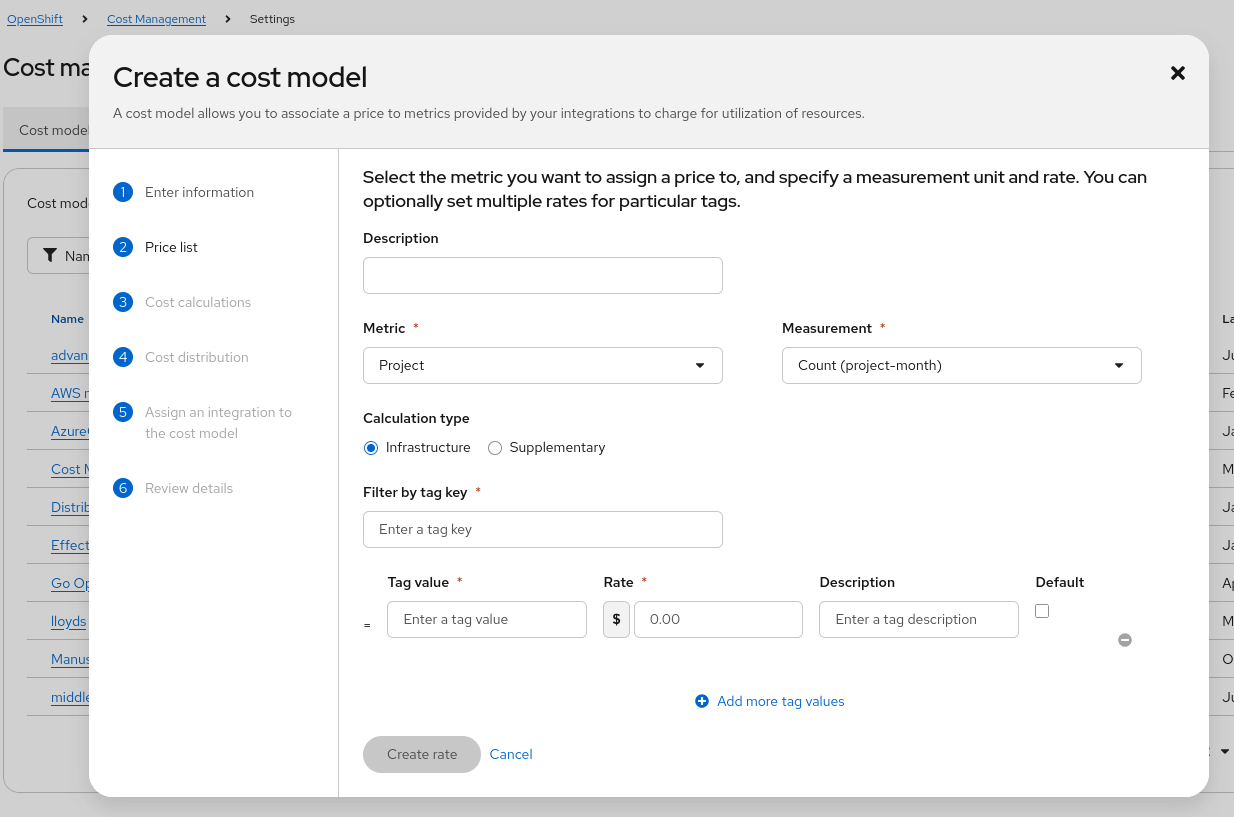
Task: Open the Metric dropdown showing Project
Action: [542, 366]
